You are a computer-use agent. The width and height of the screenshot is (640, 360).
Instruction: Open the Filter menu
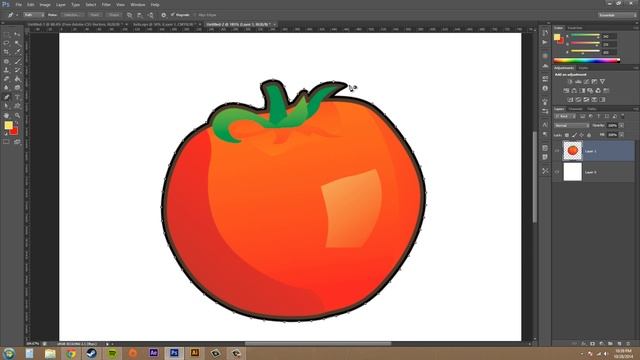(106, 5)
